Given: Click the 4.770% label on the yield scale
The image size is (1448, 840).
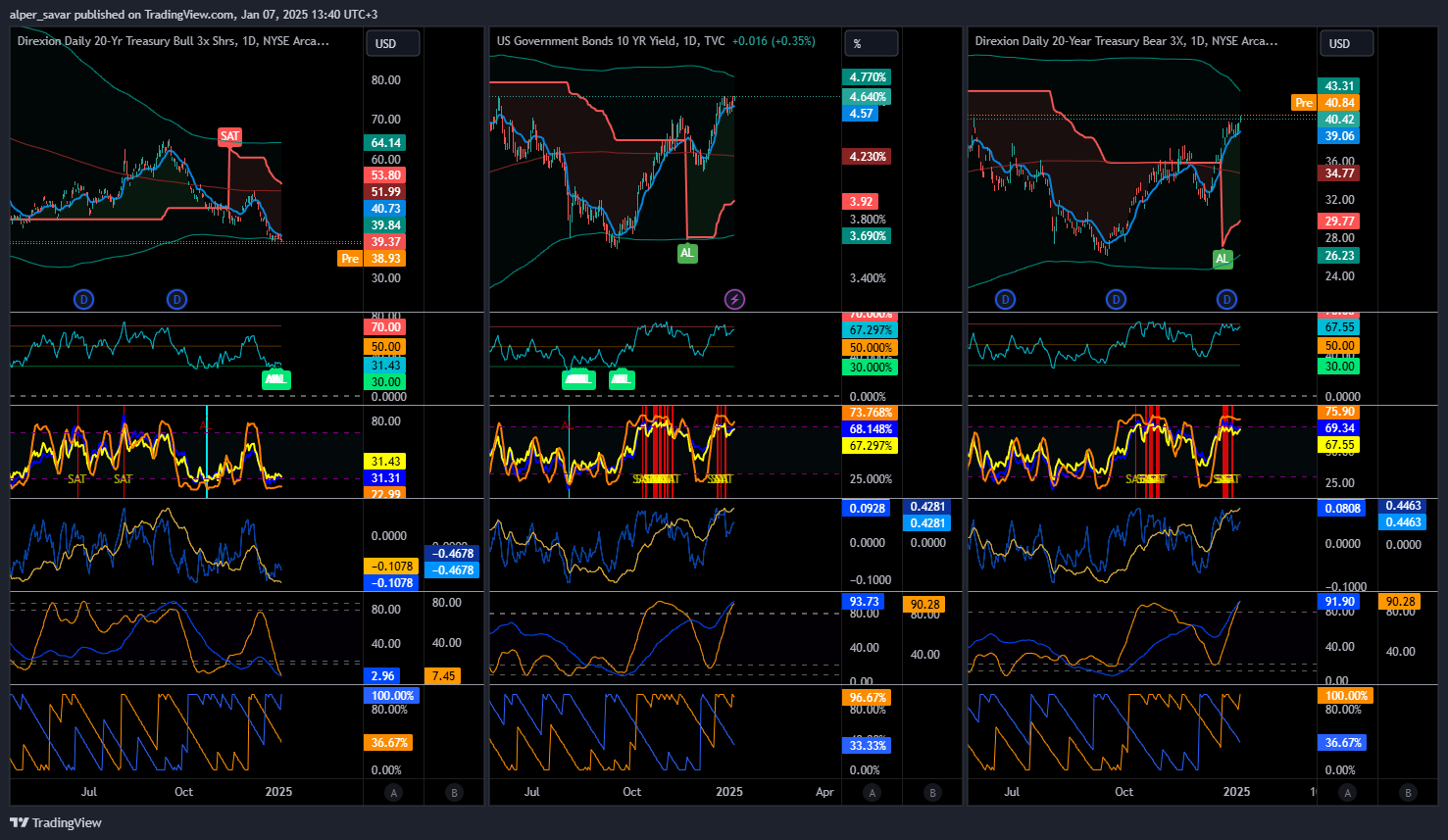Looking at the screenshot, I should [868, 77].
